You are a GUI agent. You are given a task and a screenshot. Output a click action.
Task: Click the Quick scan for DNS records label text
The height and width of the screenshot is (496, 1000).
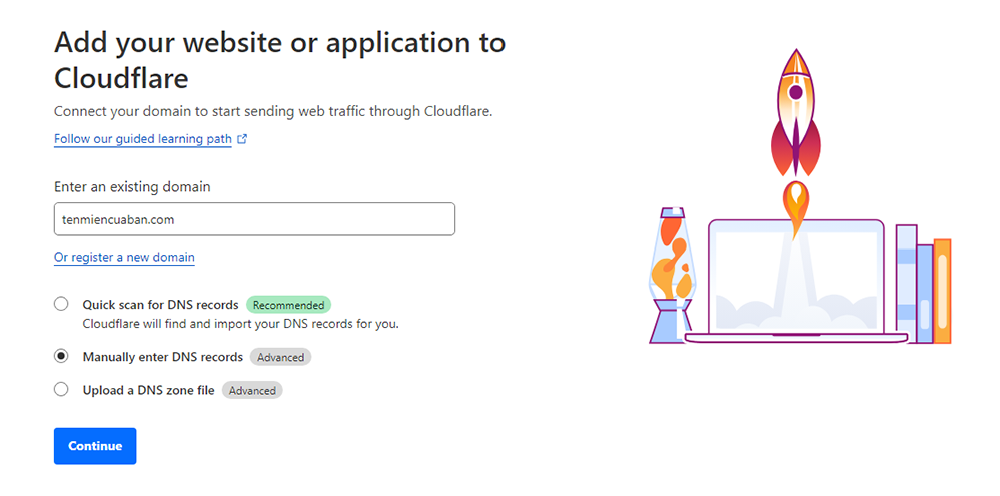click(160, 305)
